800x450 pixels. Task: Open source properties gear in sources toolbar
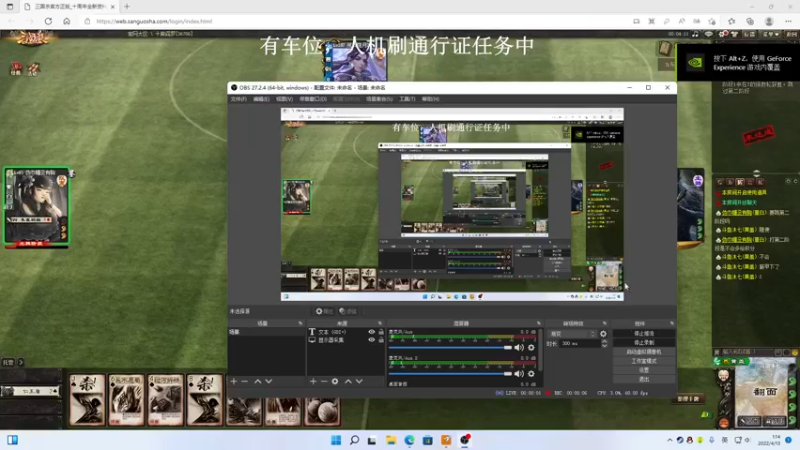coord(335,381)
